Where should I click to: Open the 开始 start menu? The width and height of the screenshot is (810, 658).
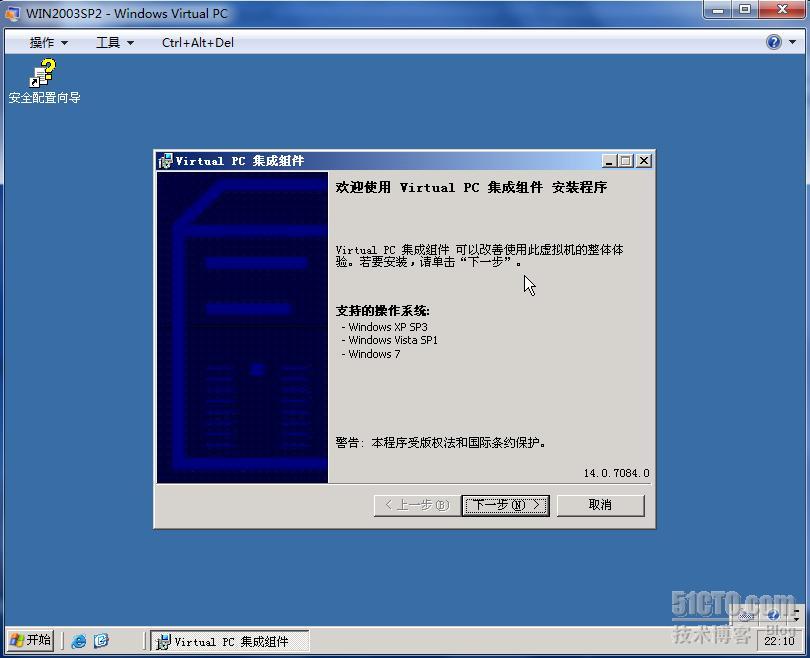[x=30, y=640]
